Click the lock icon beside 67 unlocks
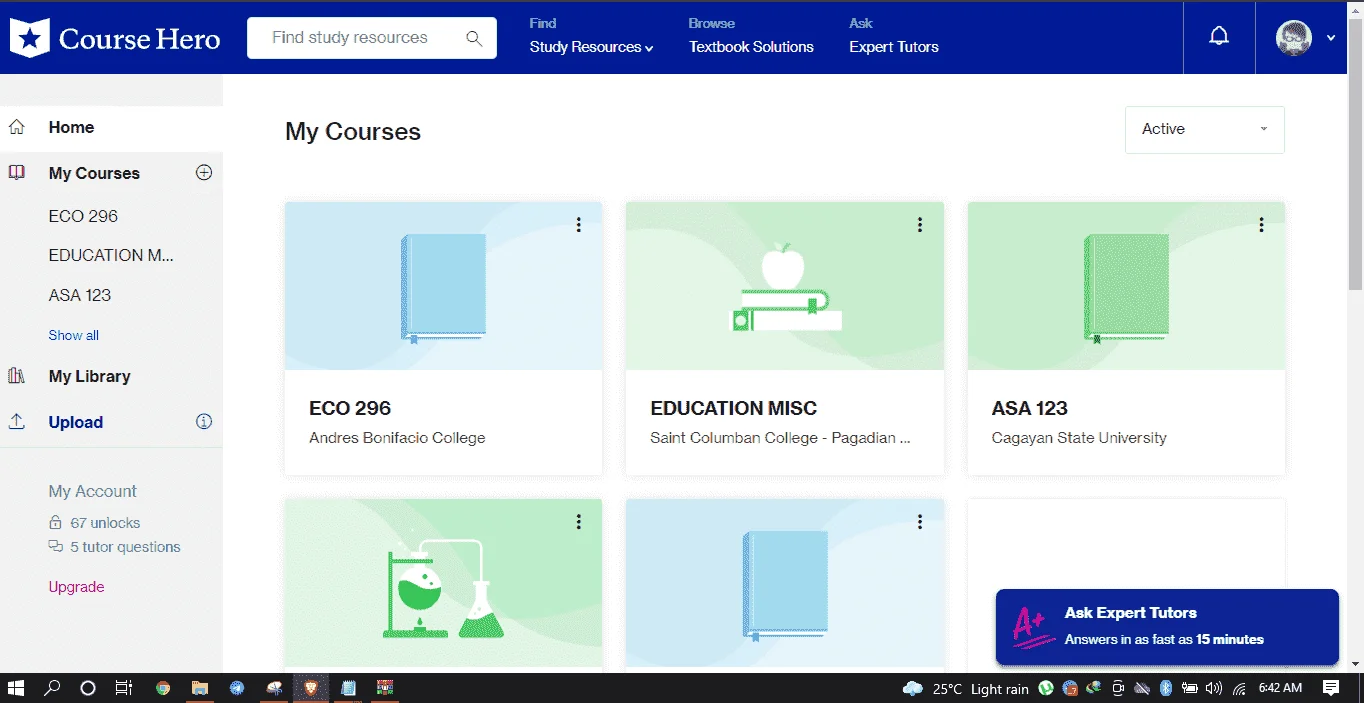The width and height of the screenshot is (1364, 703). pyautogui.click(x=55, y=523)
